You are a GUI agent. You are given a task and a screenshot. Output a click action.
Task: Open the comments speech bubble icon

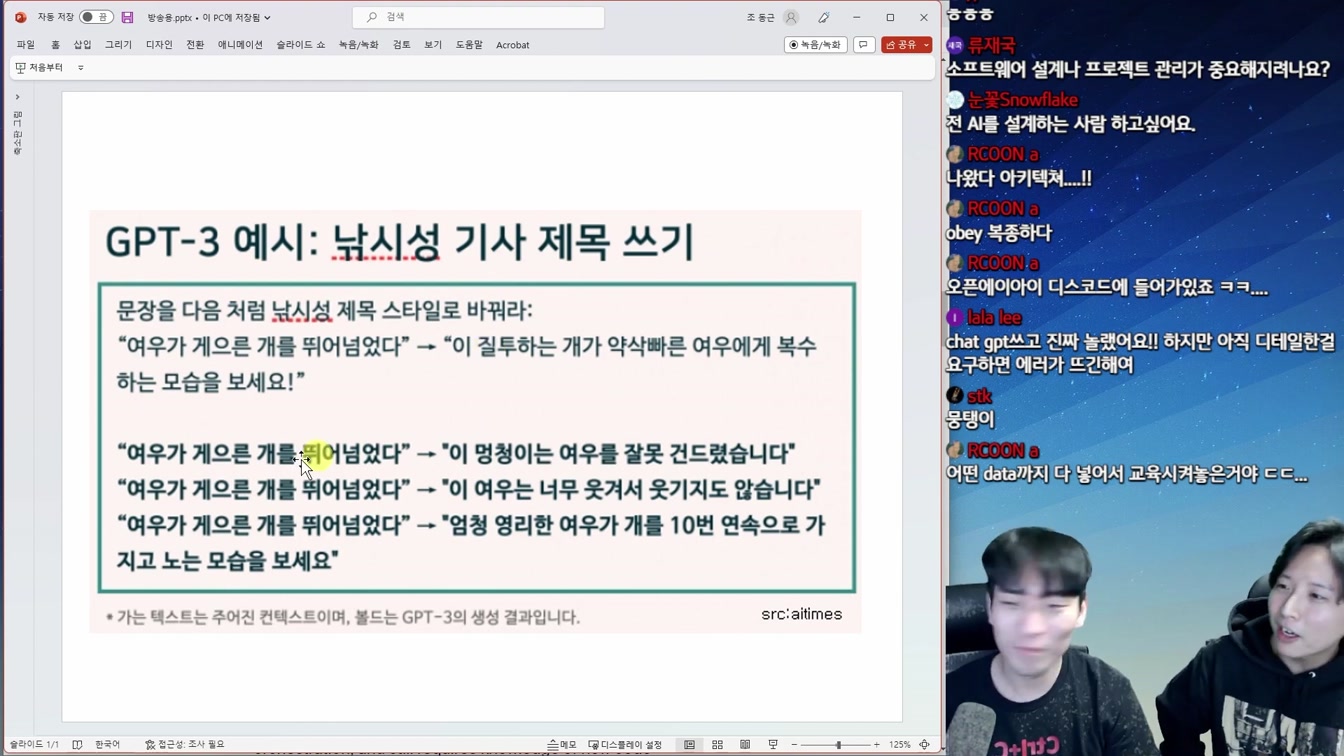coord(864,45)
